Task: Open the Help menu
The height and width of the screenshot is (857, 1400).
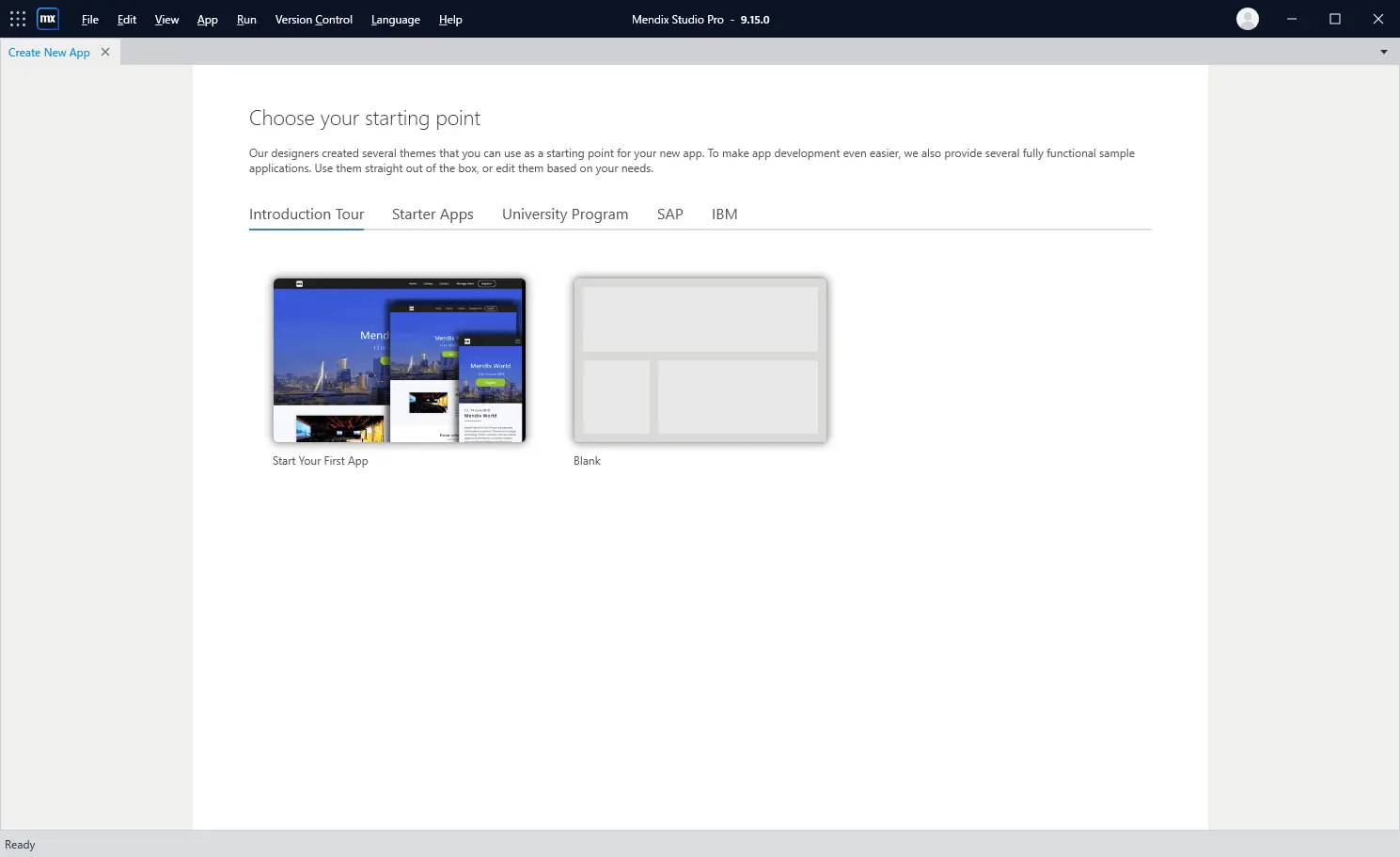Action: [450, 20]
